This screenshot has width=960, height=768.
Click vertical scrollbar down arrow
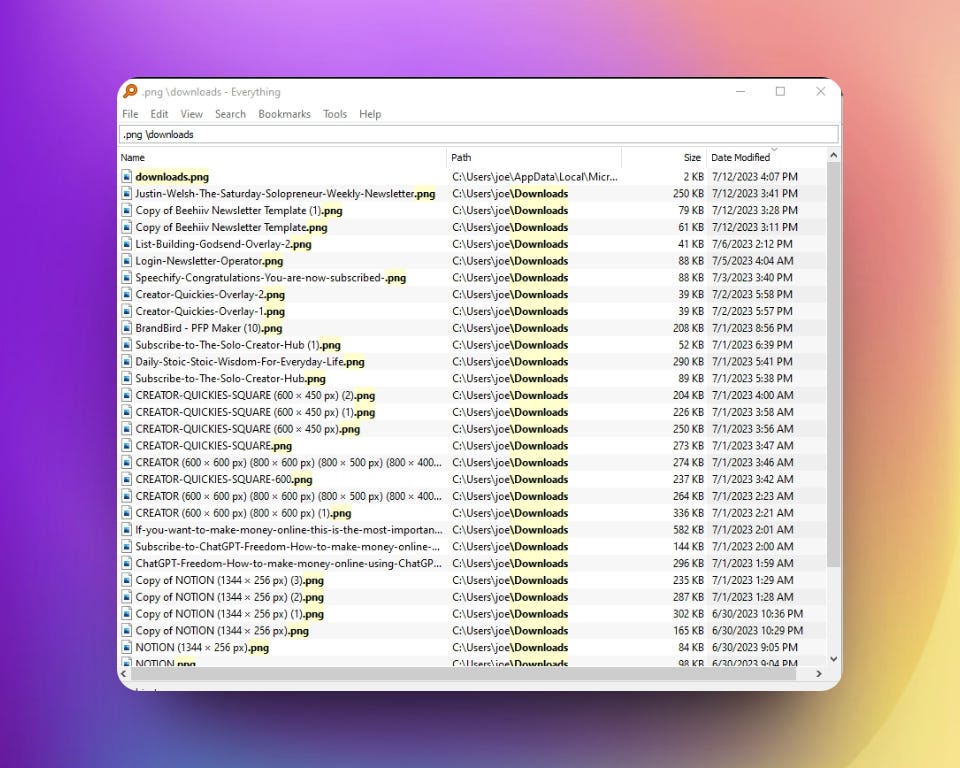pos(833,659)
